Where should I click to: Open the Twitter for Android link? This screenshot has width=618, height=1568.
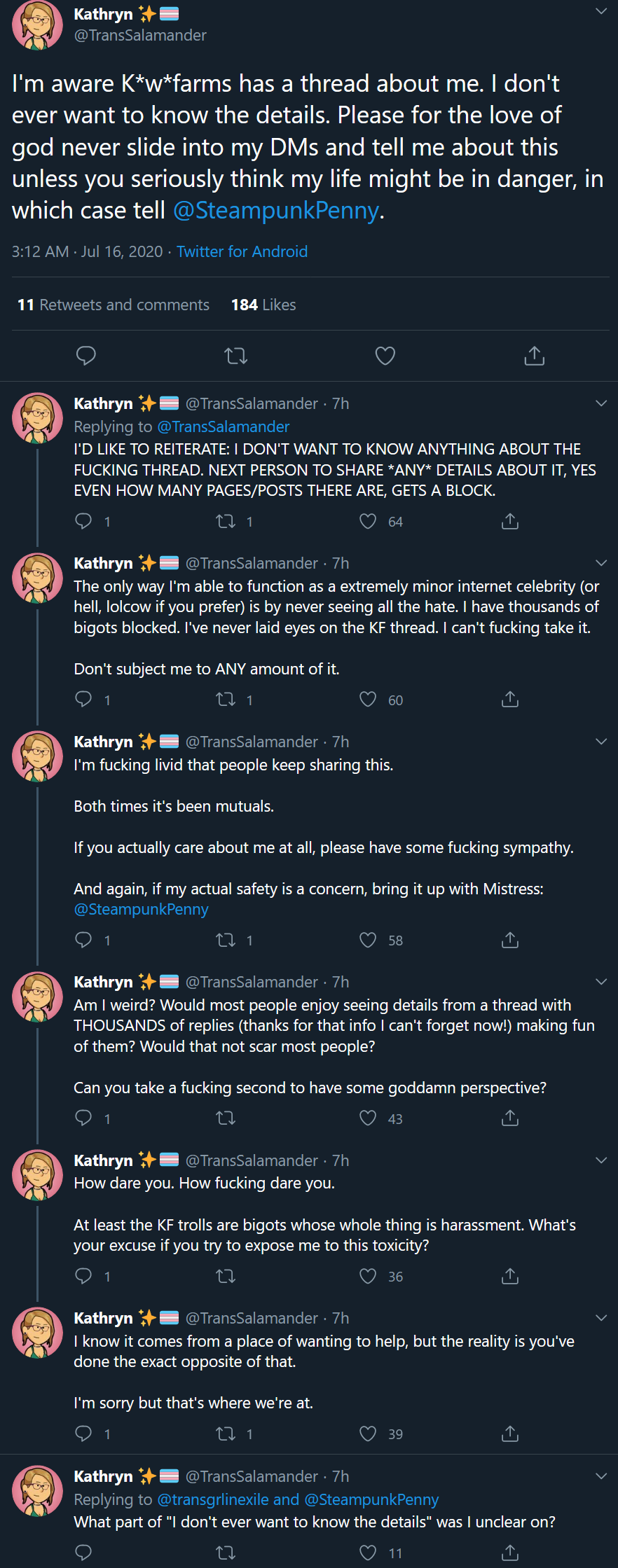tap(242, 251)
